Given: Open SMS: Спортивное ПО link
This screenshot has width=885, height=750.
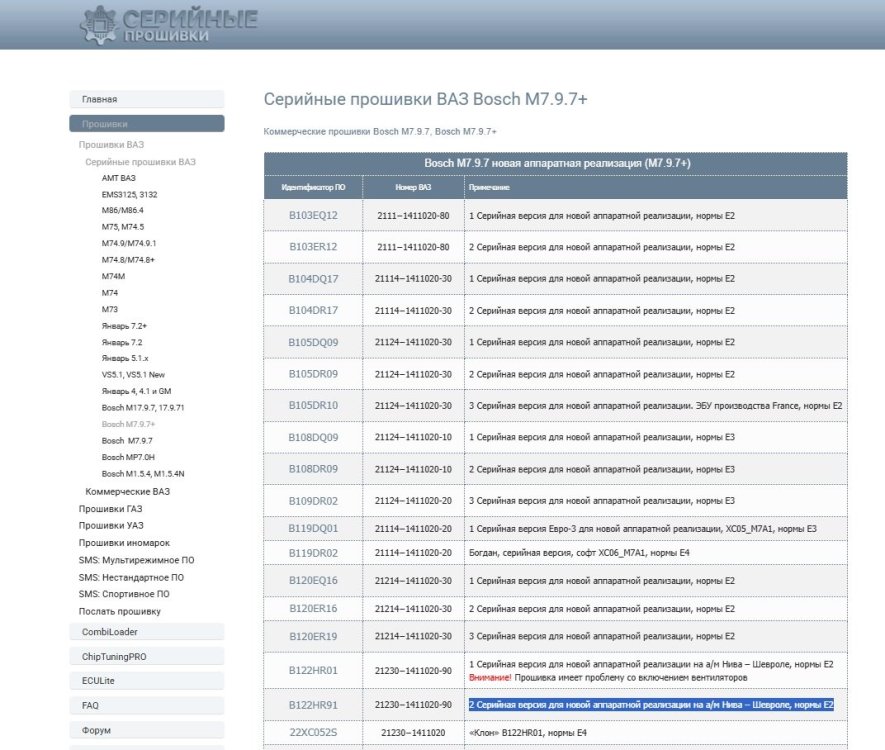Looking at the screenshot, I should coord(124,594).
